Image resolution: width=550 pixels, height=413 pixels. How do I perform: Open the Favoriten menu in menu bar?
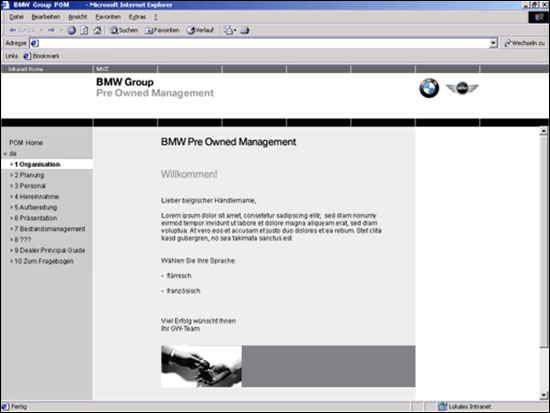click(x=108, y=17)
